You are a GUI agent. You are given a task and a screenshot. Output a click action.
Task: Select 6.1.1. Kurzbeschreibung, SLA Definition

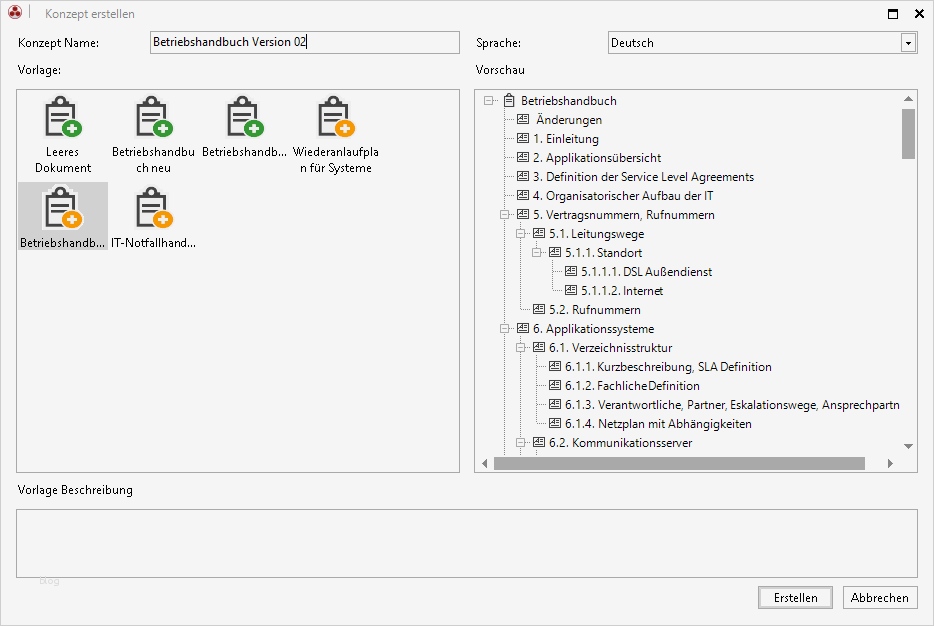coord(668,367)
